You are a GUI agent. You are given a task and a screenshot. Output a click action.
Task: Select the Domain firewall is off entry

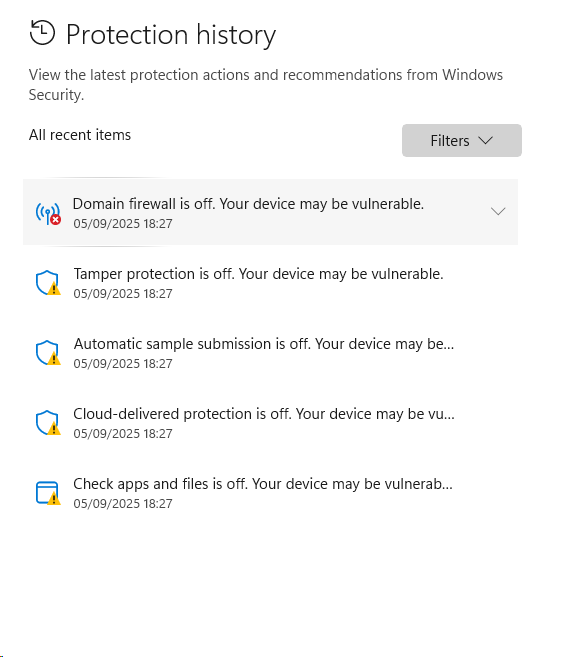tap(270, 212)
